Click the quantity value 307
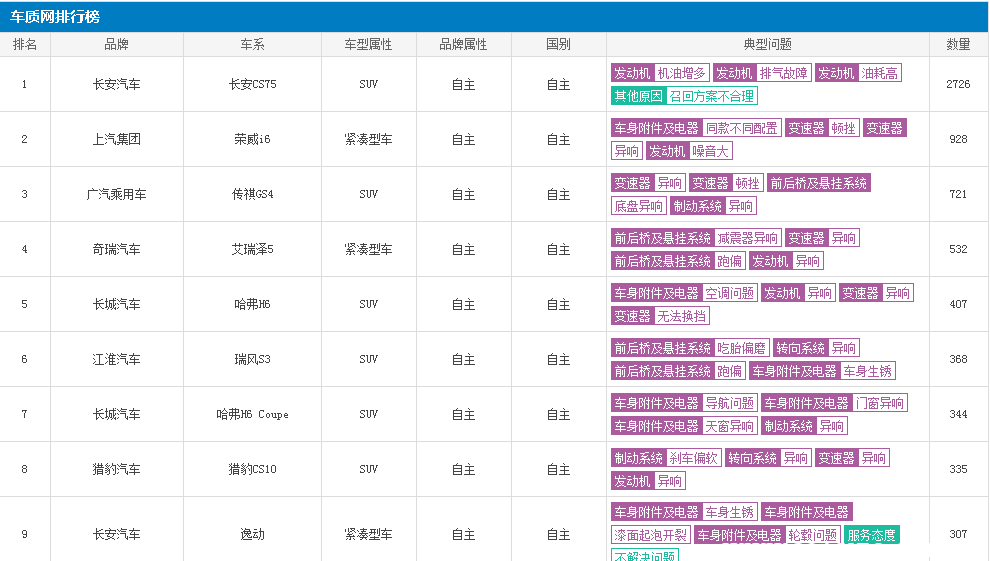Image resolution: width=990 pixels, height=561 pixels. (958, 534)
